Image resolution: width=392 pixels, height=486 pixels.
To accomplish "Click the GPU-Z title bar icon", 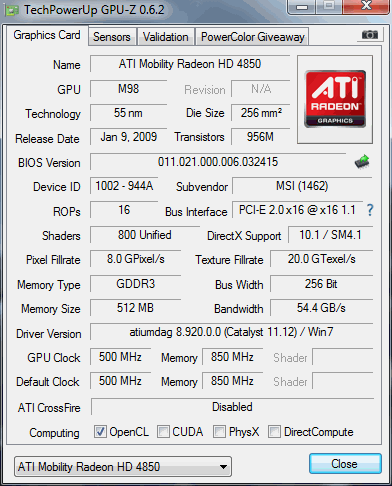I will [x=12, y=10].
